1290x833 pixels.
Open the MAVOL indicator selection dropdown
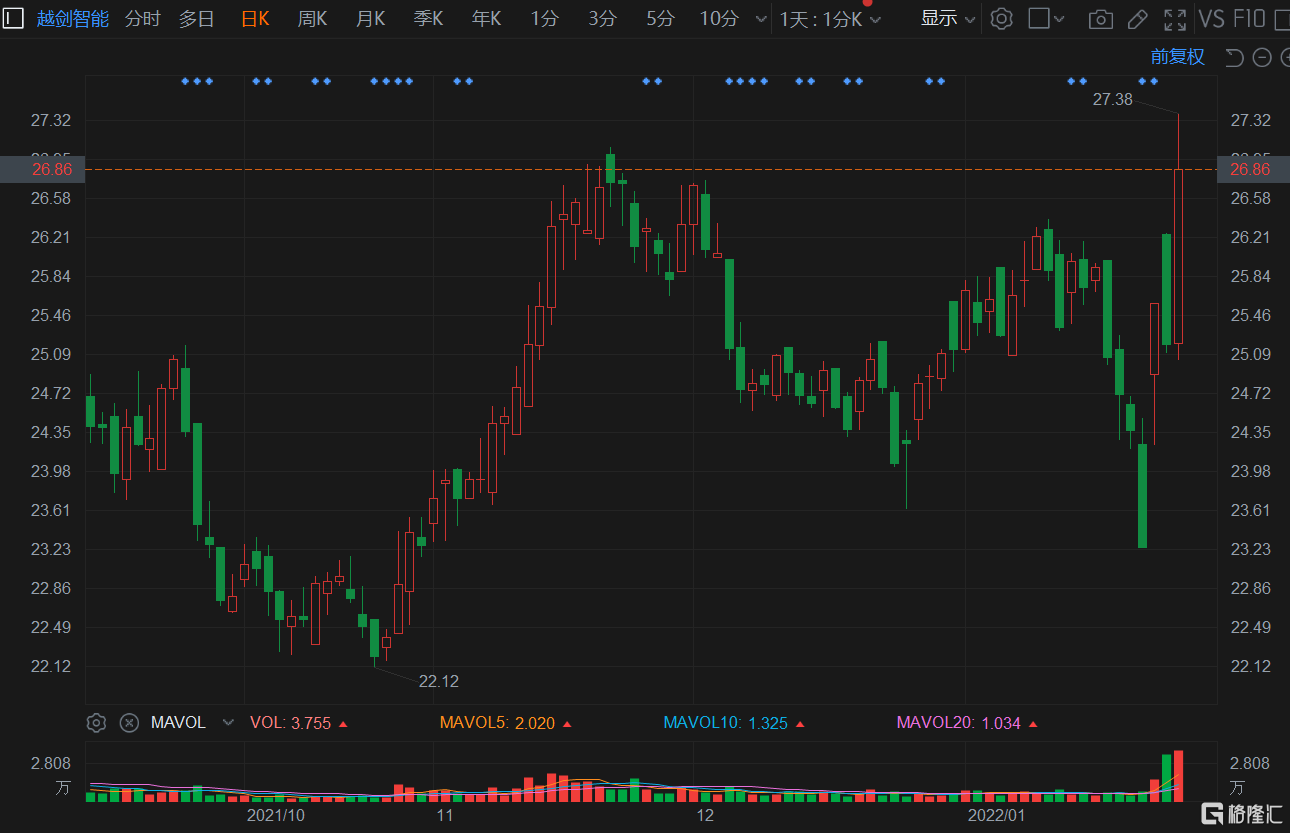(228, 722)
